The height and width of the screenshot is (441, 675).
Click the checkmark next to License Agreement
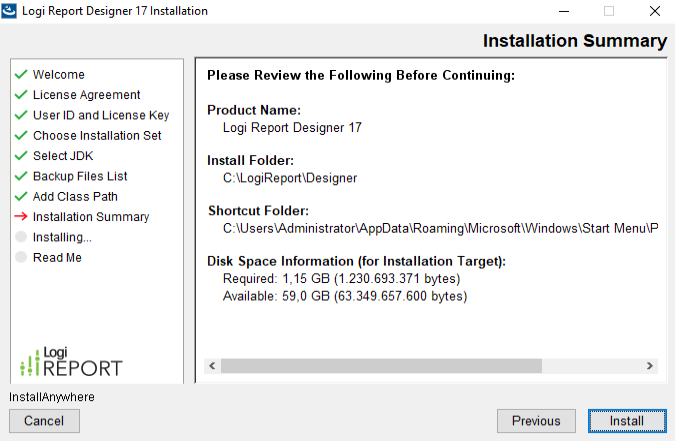pyautogui.click(x=20, y=95)
